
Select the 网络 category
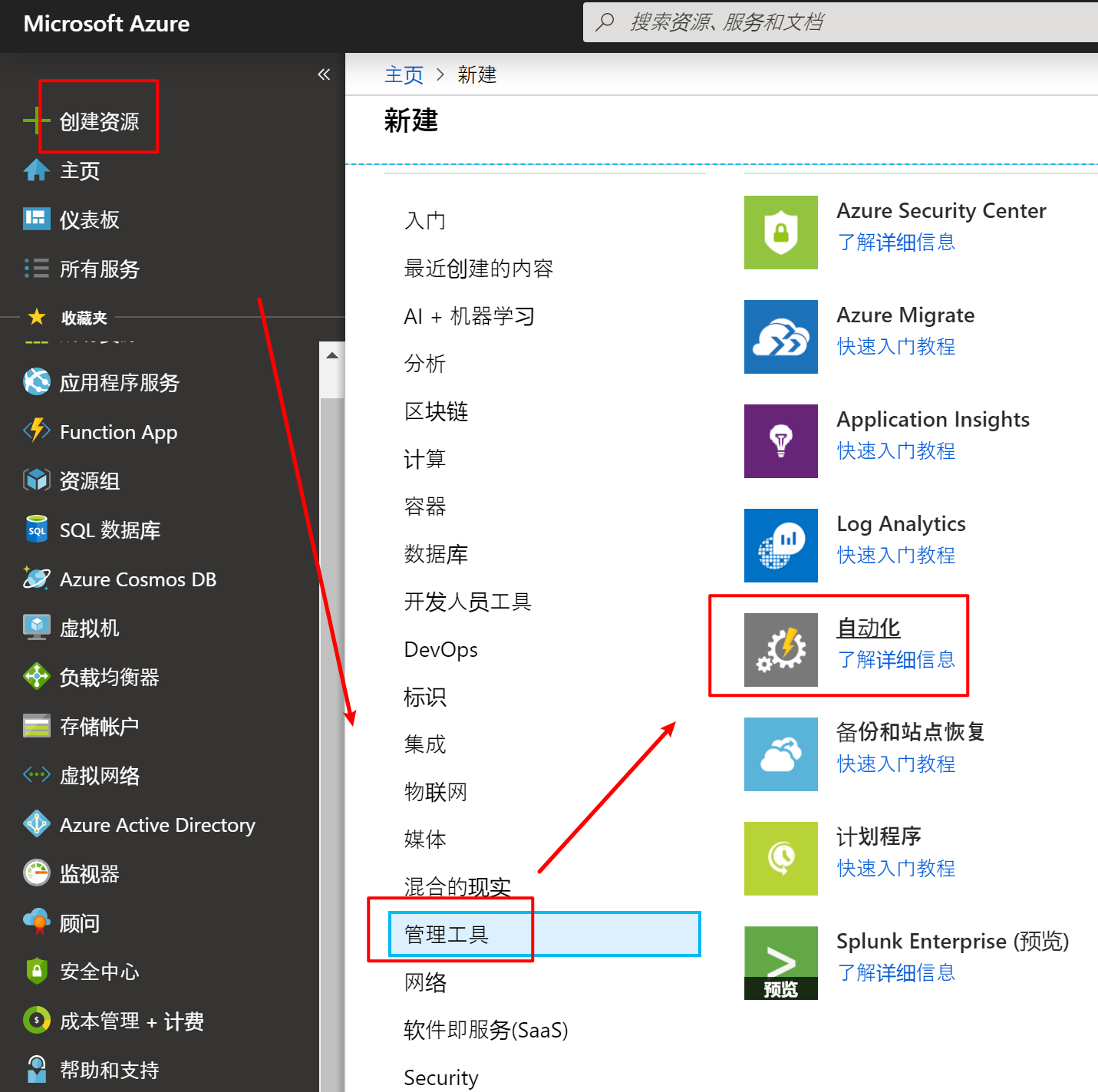[425, 982]
